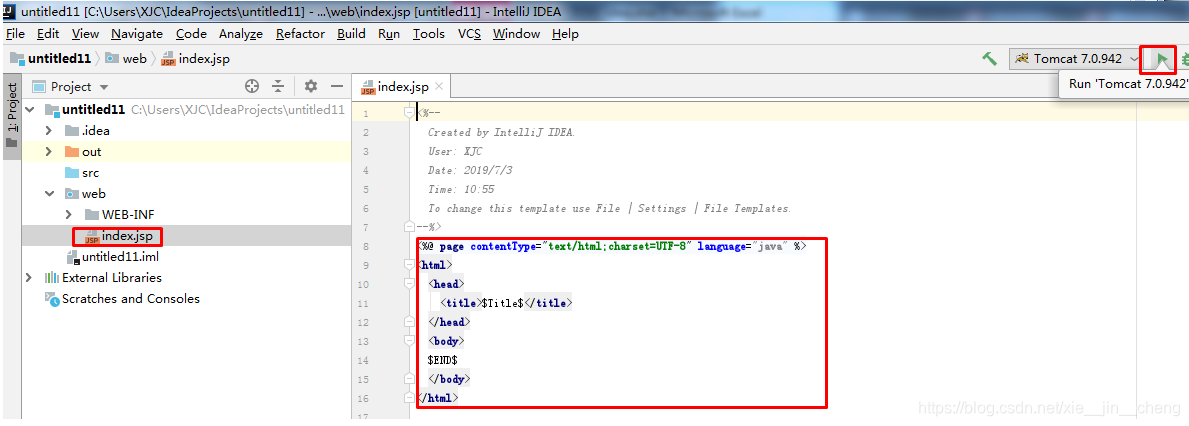Viewport: 1189px width, 426px height.
Task: Open the Build menu
Action: 351,33
